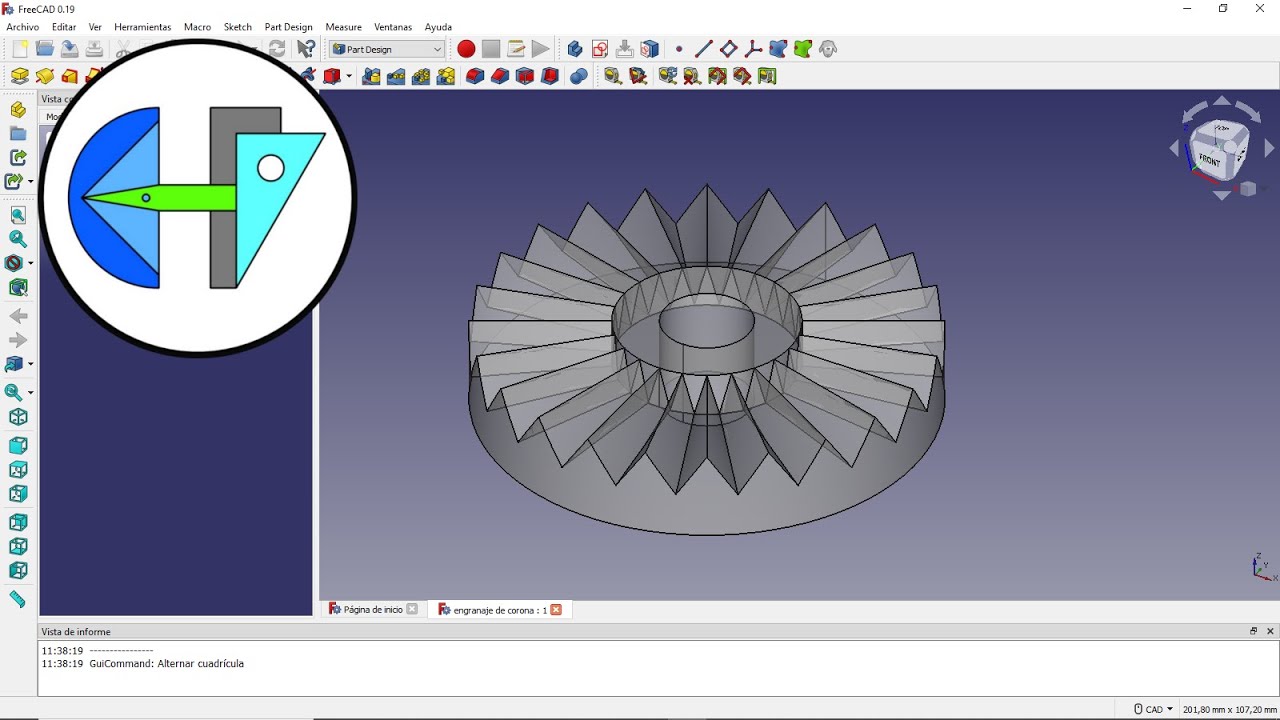This screenshot has height=720, width=1280.
Task: Apply the Mirrored feature
Action: [372, 76]
